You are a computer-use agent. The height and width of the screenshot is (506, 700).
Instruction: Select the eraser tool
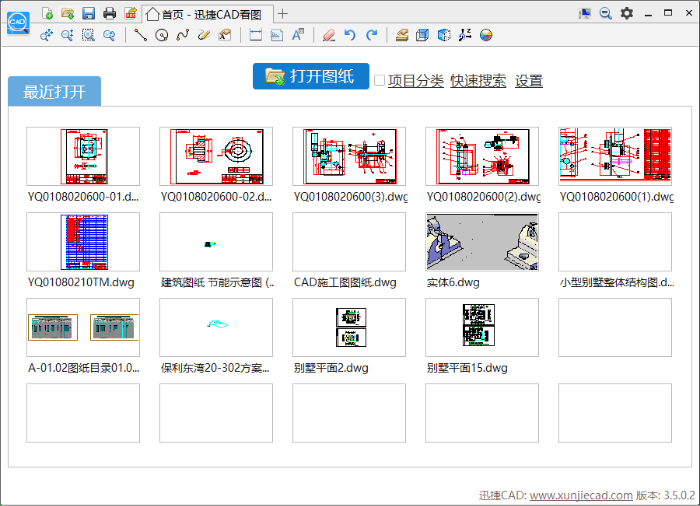(329, 35)
